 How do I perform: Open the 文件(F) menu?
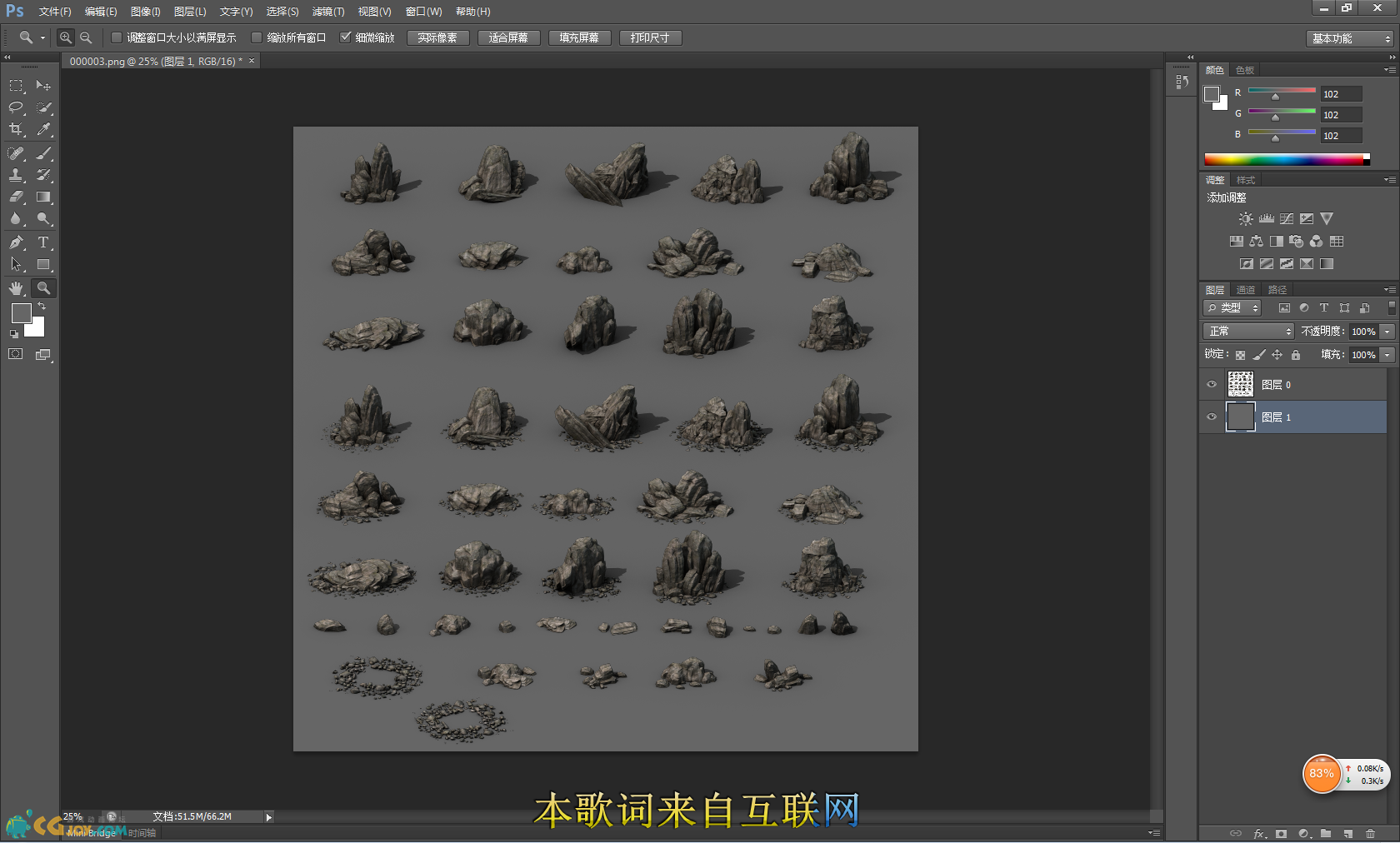(x=55, y=12)
